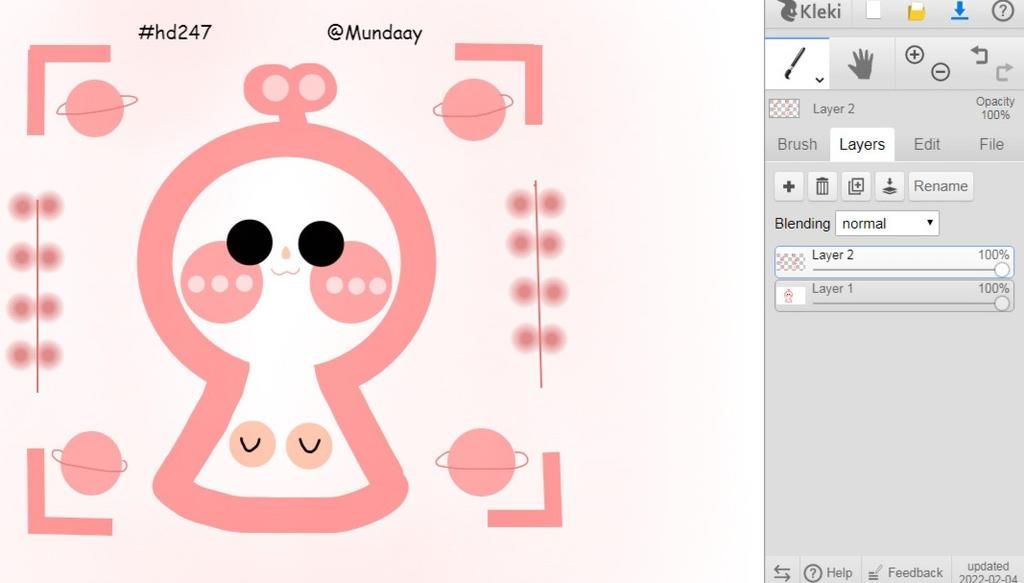This screenshot has width=1024, height=583.
Task: Click Layer 2 opacity slider handle
Action: [1002, 270]
